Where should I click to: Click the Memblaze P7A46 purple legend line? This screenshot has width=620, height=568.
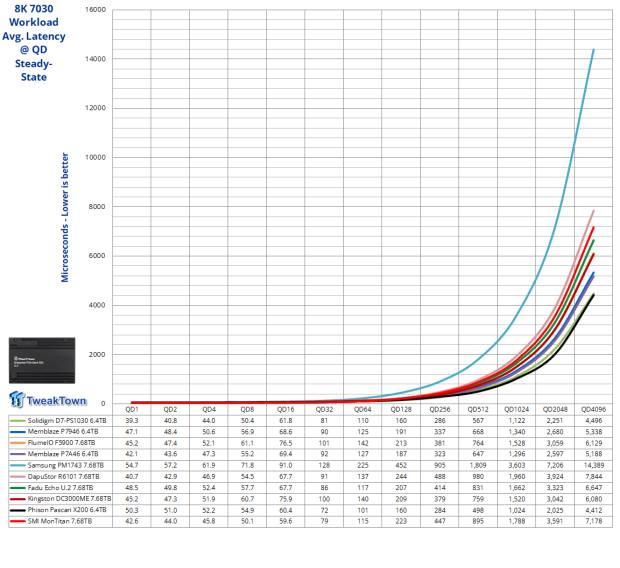point(17,454)
